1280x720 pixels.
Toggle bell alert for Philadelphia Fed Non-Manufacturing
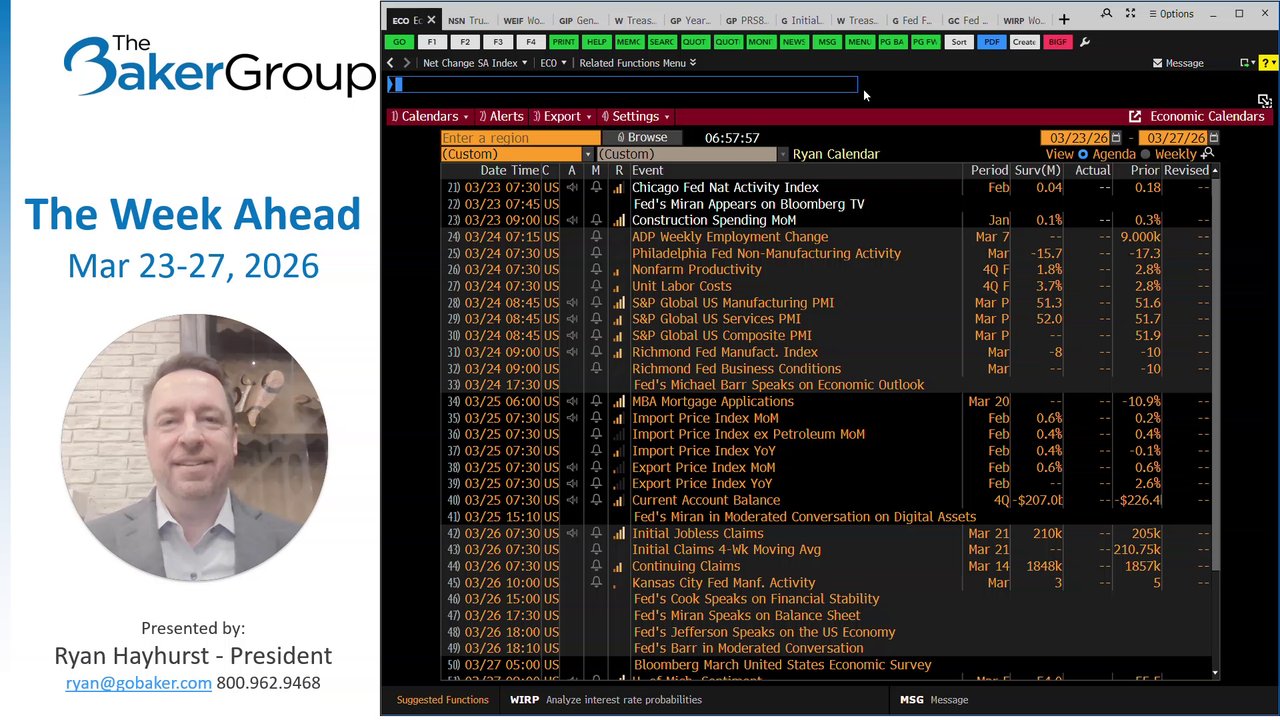pyautogui.click(x=596, y=253)
